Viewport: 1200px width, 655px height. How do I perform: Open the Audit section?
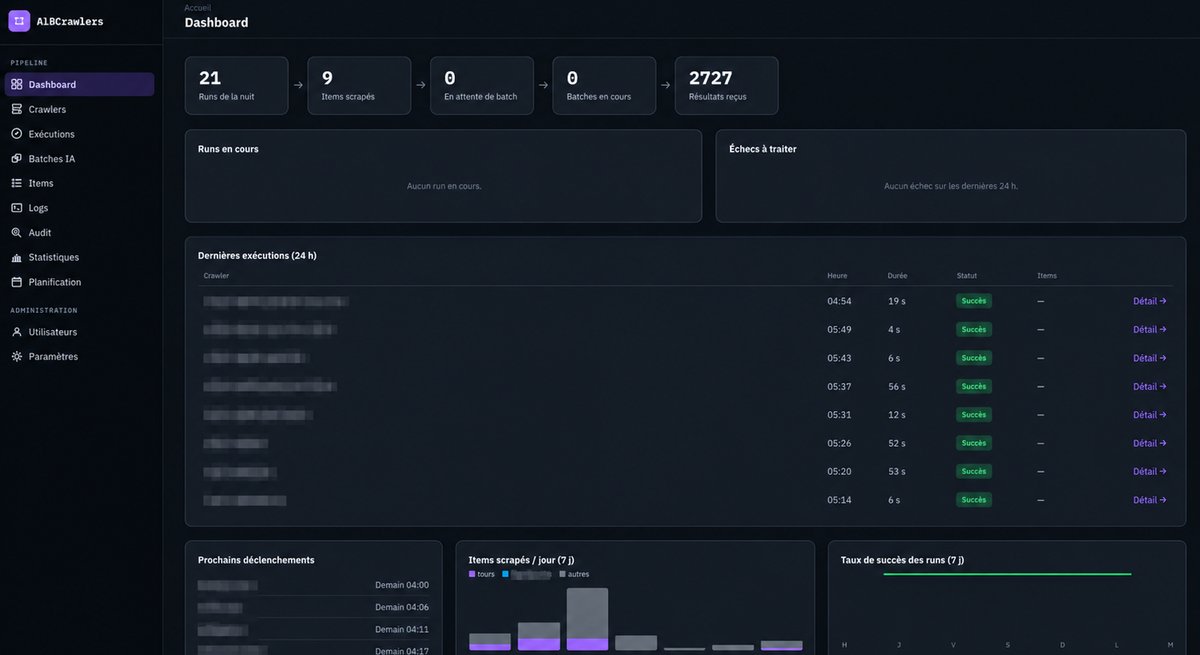click(x=79, y=233)
